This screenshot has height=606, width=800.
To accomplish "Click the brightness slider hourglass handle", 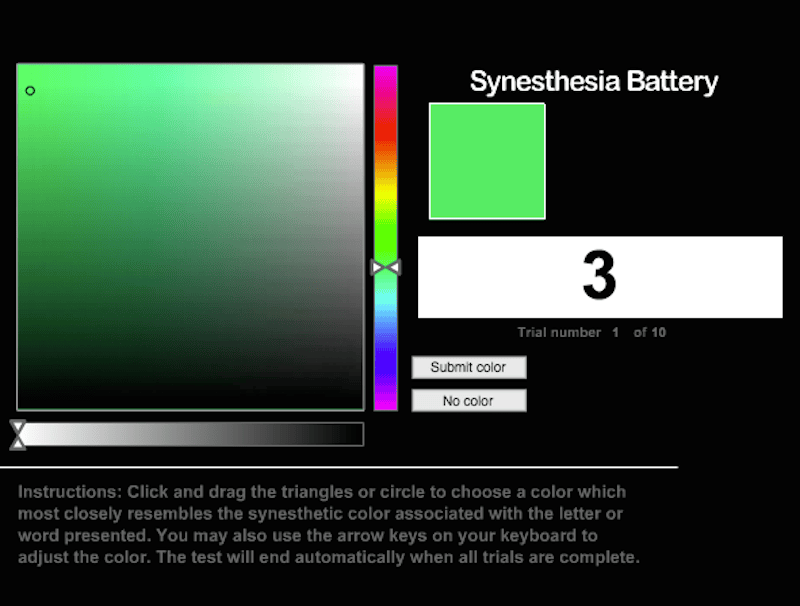I will [18, 435].
